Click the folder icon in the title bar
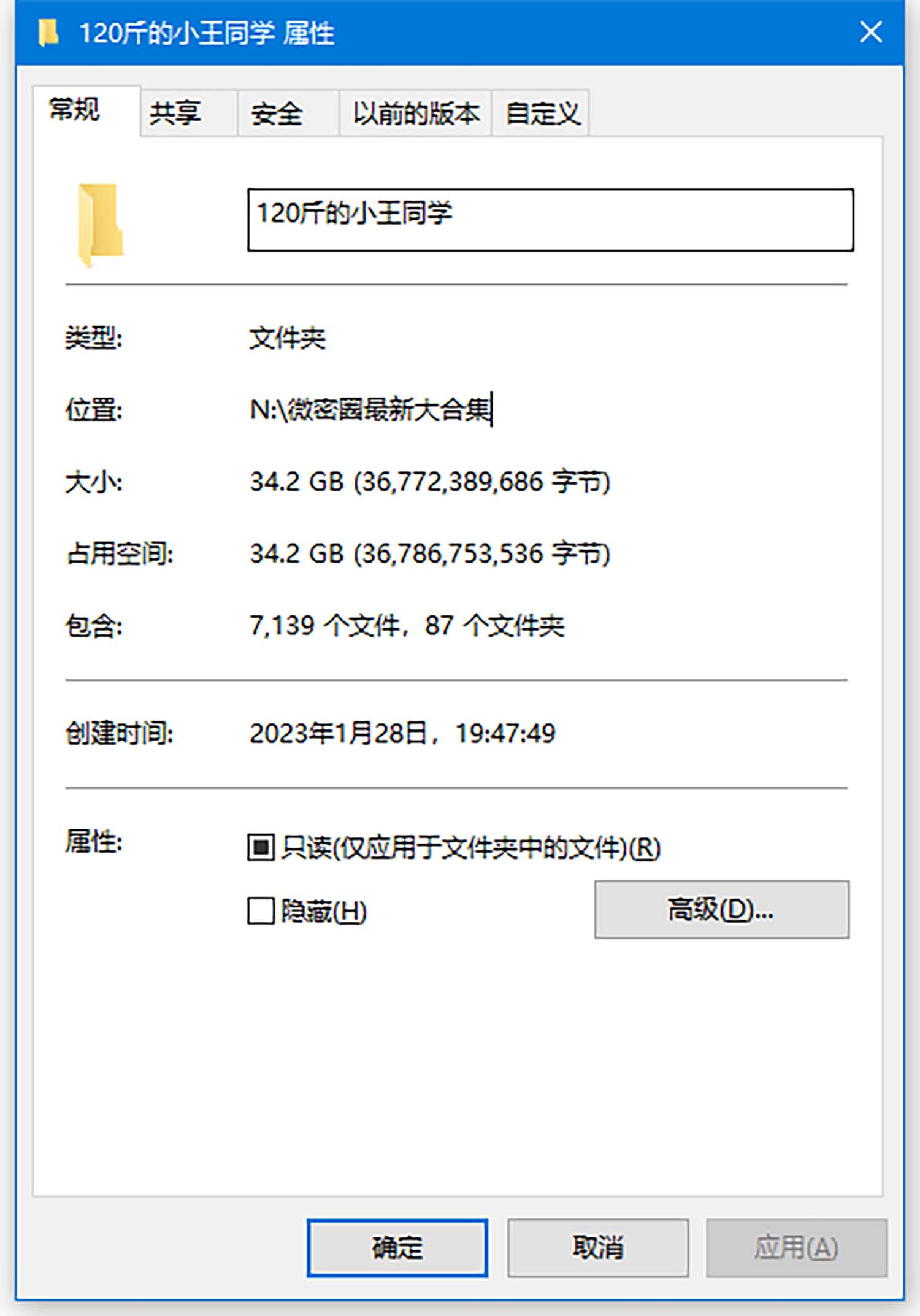Viewport: 920px width, 1316px height. pyautogui.click(x=48, y=33)
